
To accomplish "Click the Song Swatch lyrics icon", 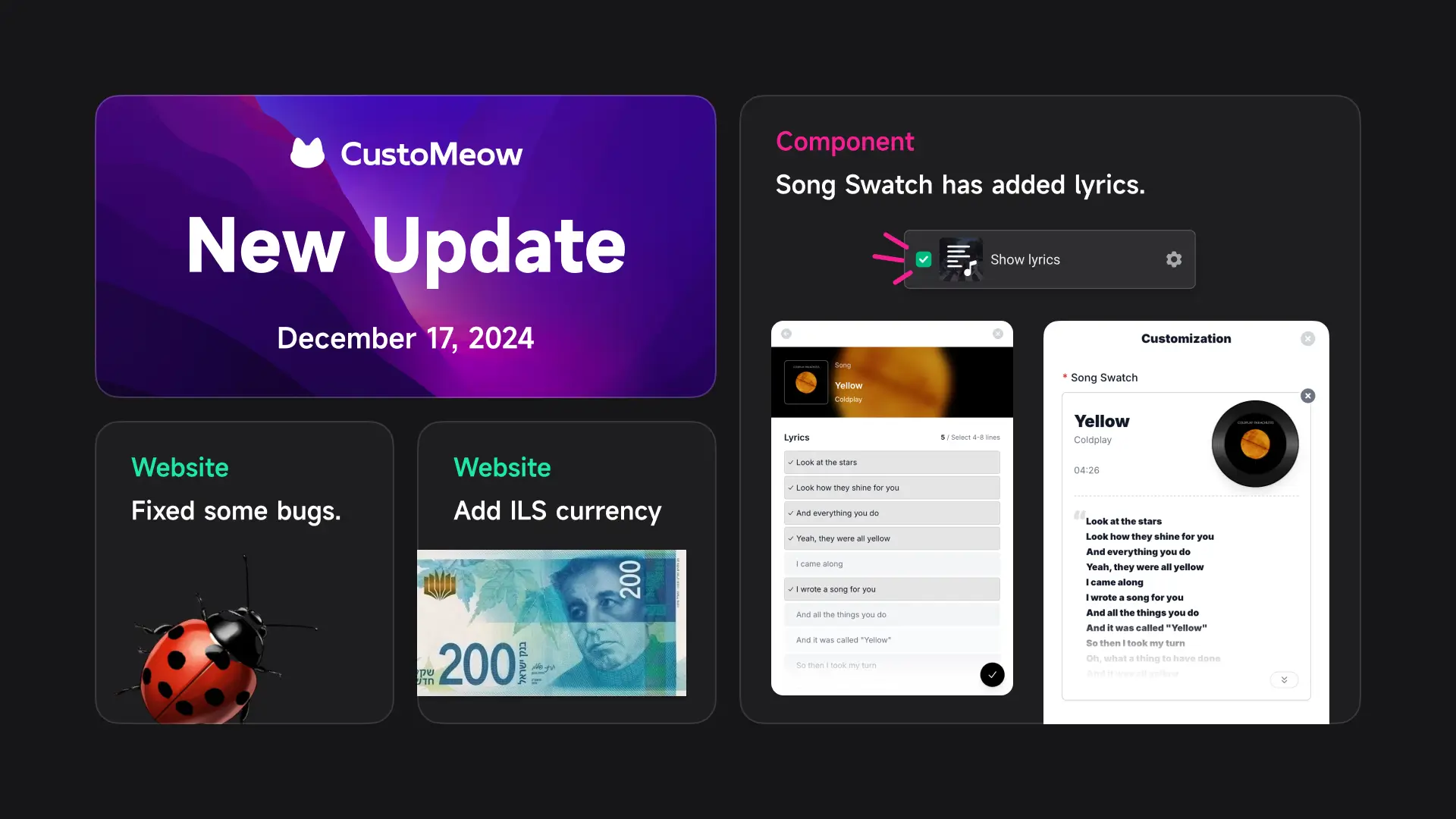I will pos(960,259).
